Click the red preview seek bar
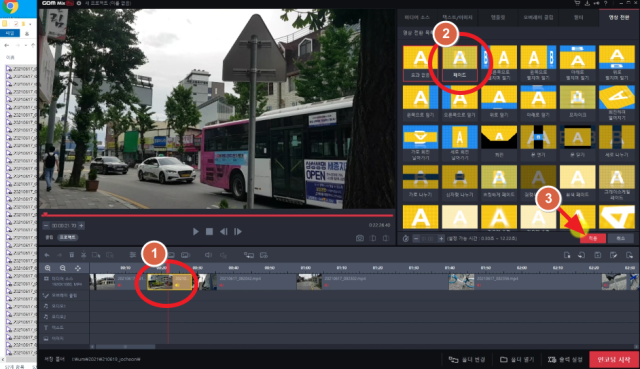The image size is (640, 369). pos(217,215)
